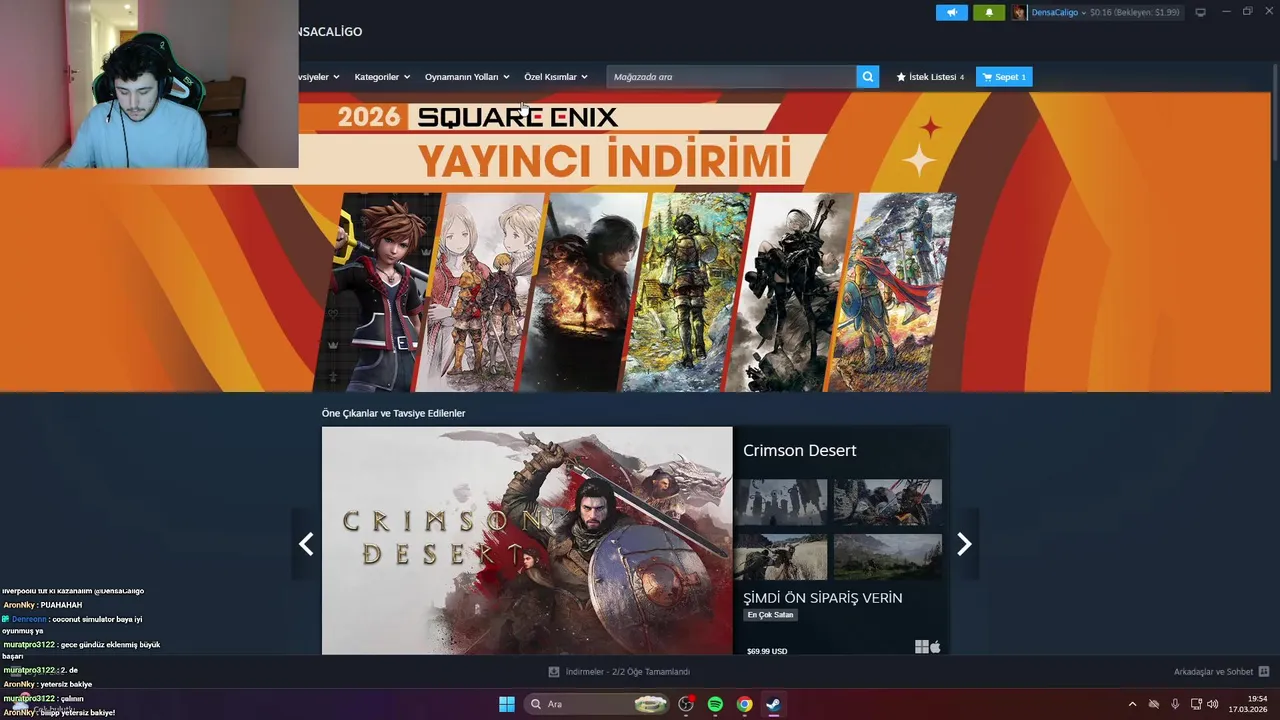1280x720 pixels.
Task: Click the Windows taskbar search box
Action: click(598, 704)
